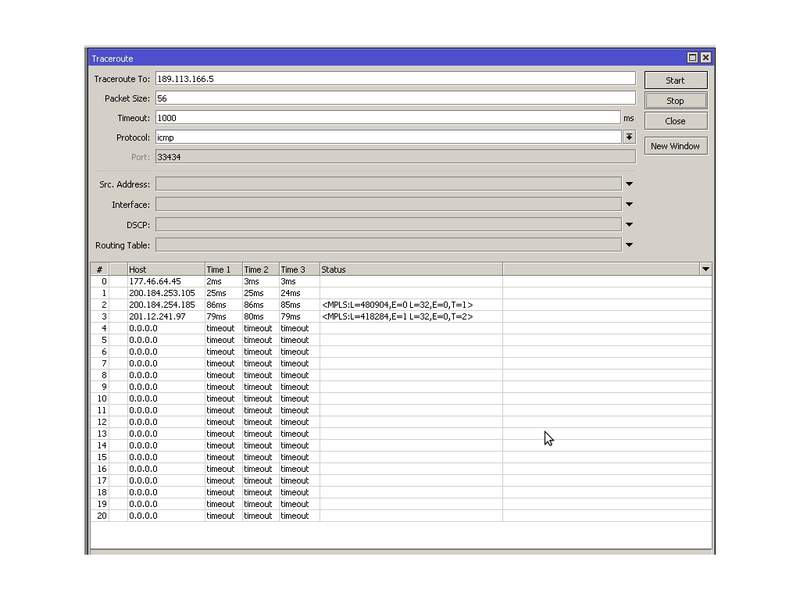Click the DSCP empty field
Viewport: 800px width, 600px height.
click(388, 224)
